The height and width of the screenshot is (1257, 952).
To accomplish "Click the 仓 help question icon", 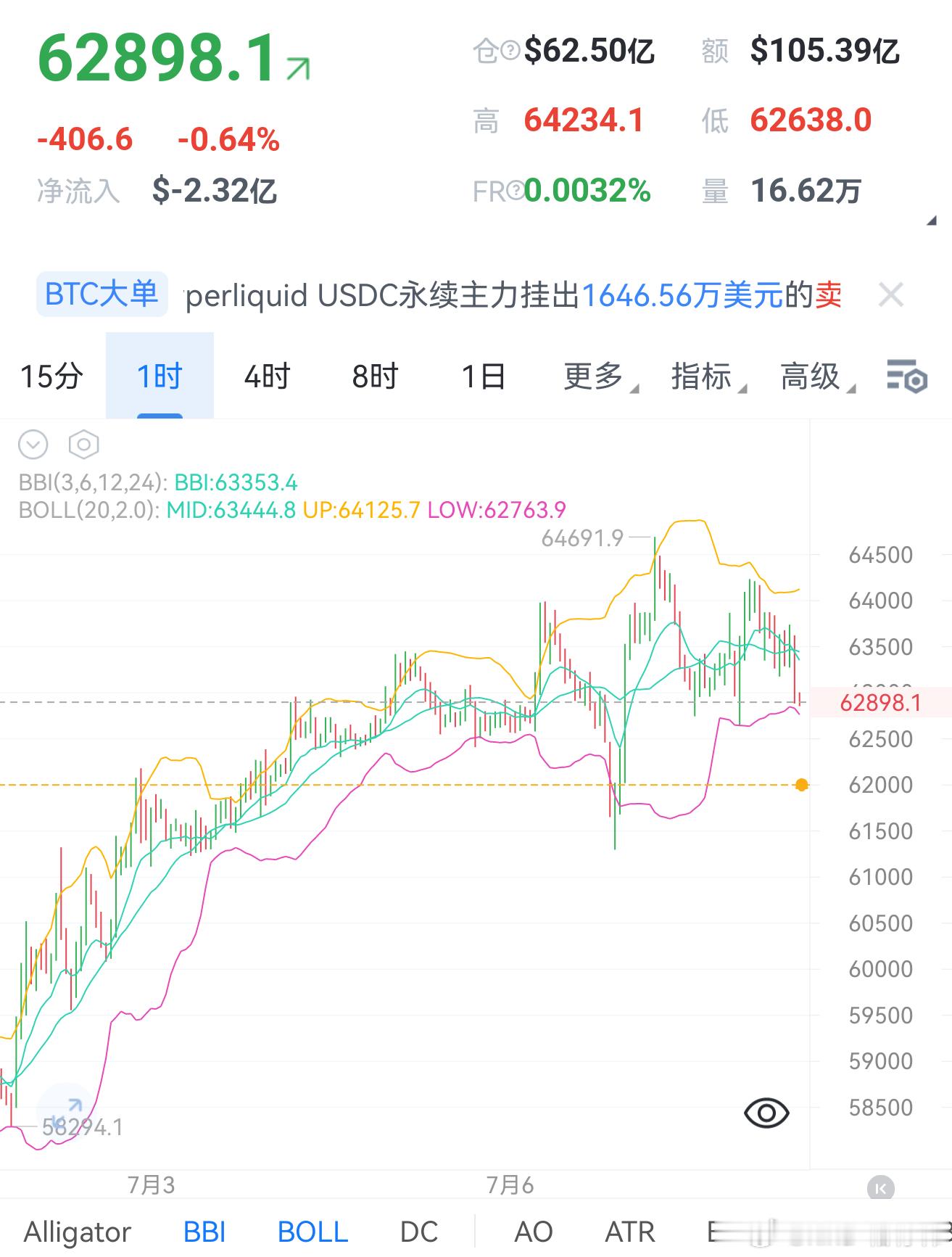I will pyautogui.click(x=510, y=51).
